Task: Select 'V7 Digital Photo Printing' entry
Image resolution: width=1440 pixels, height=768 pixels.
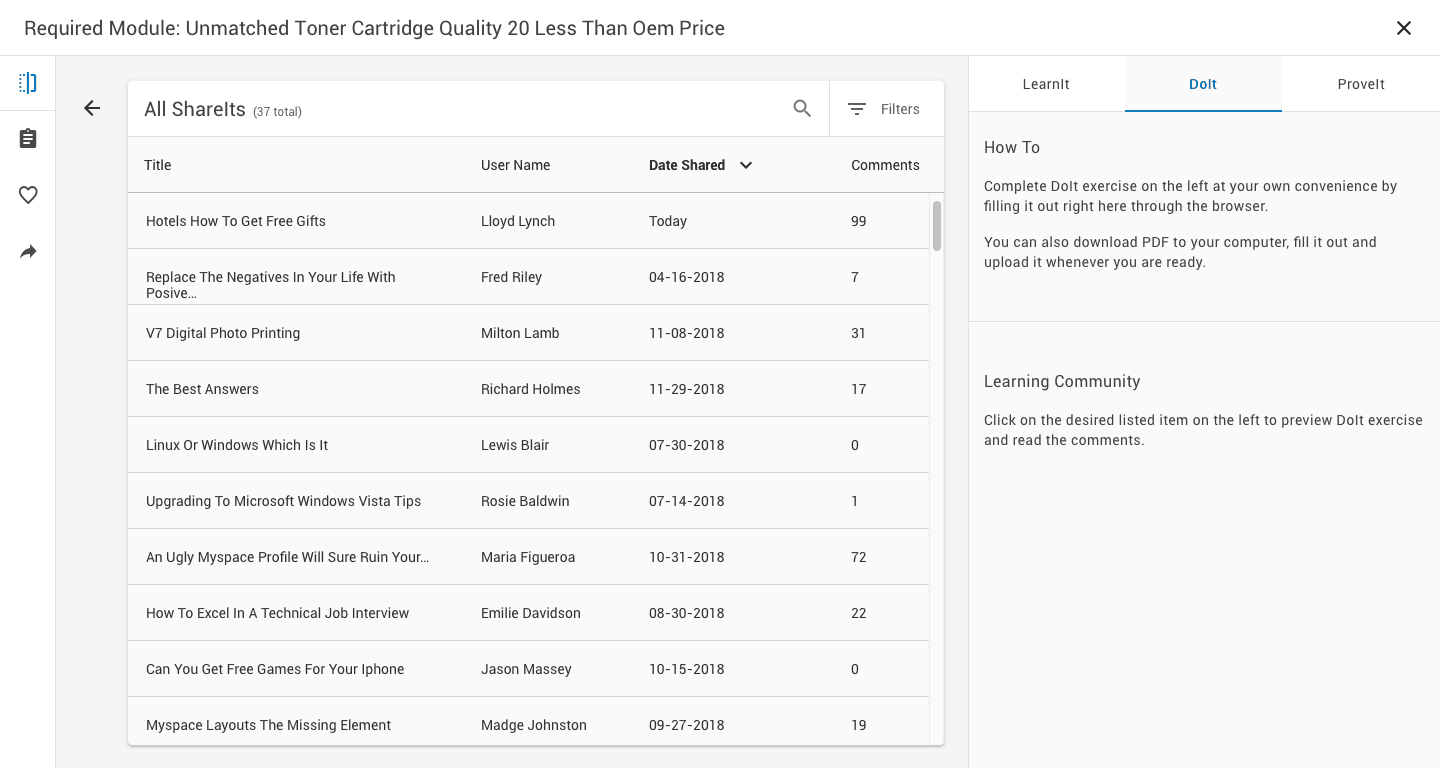Action: (x=223, y=333)
